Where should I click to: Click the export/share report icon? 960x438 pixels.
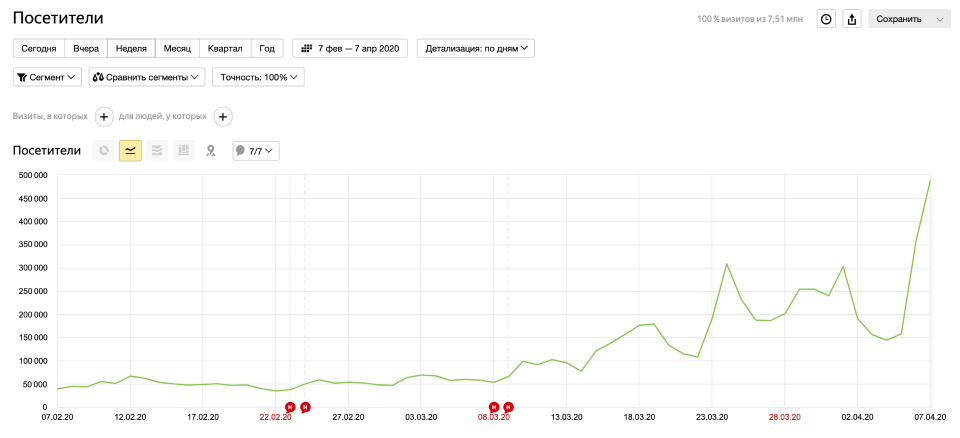852,19
